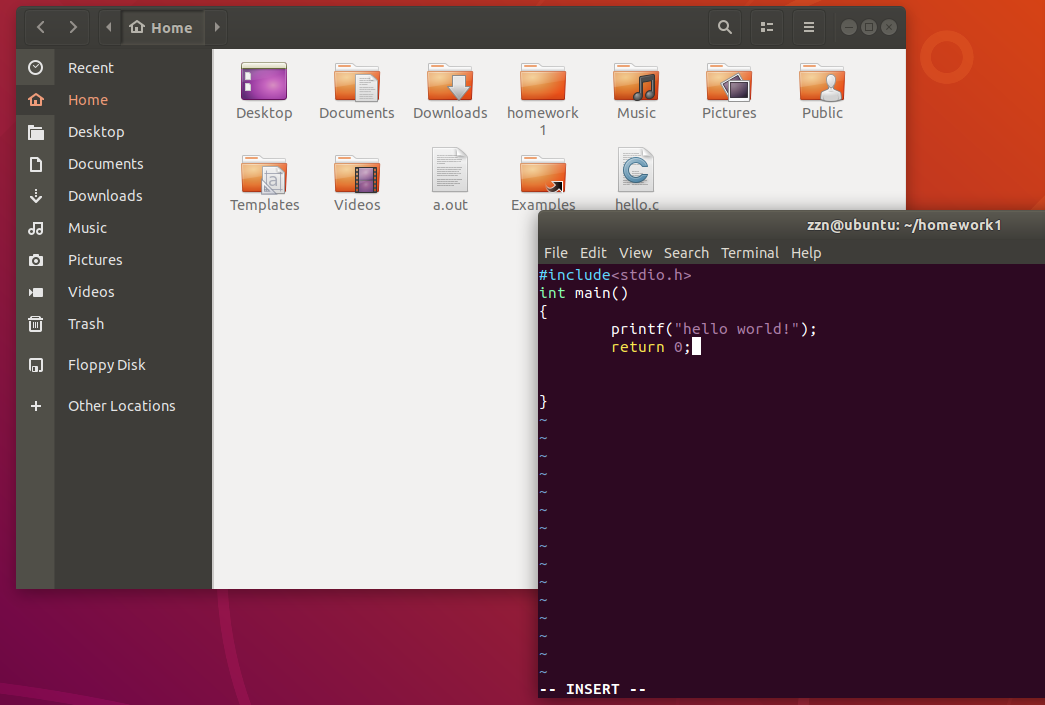Select the Downloads folder in file grid
The width and height of the screenshot is (1045, 705).
point(450,82)
